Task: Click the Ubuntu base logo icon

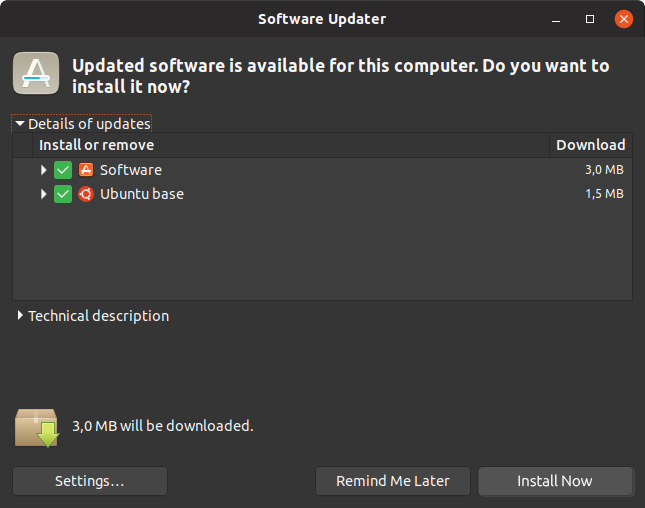Action: (x=86, y=194)
